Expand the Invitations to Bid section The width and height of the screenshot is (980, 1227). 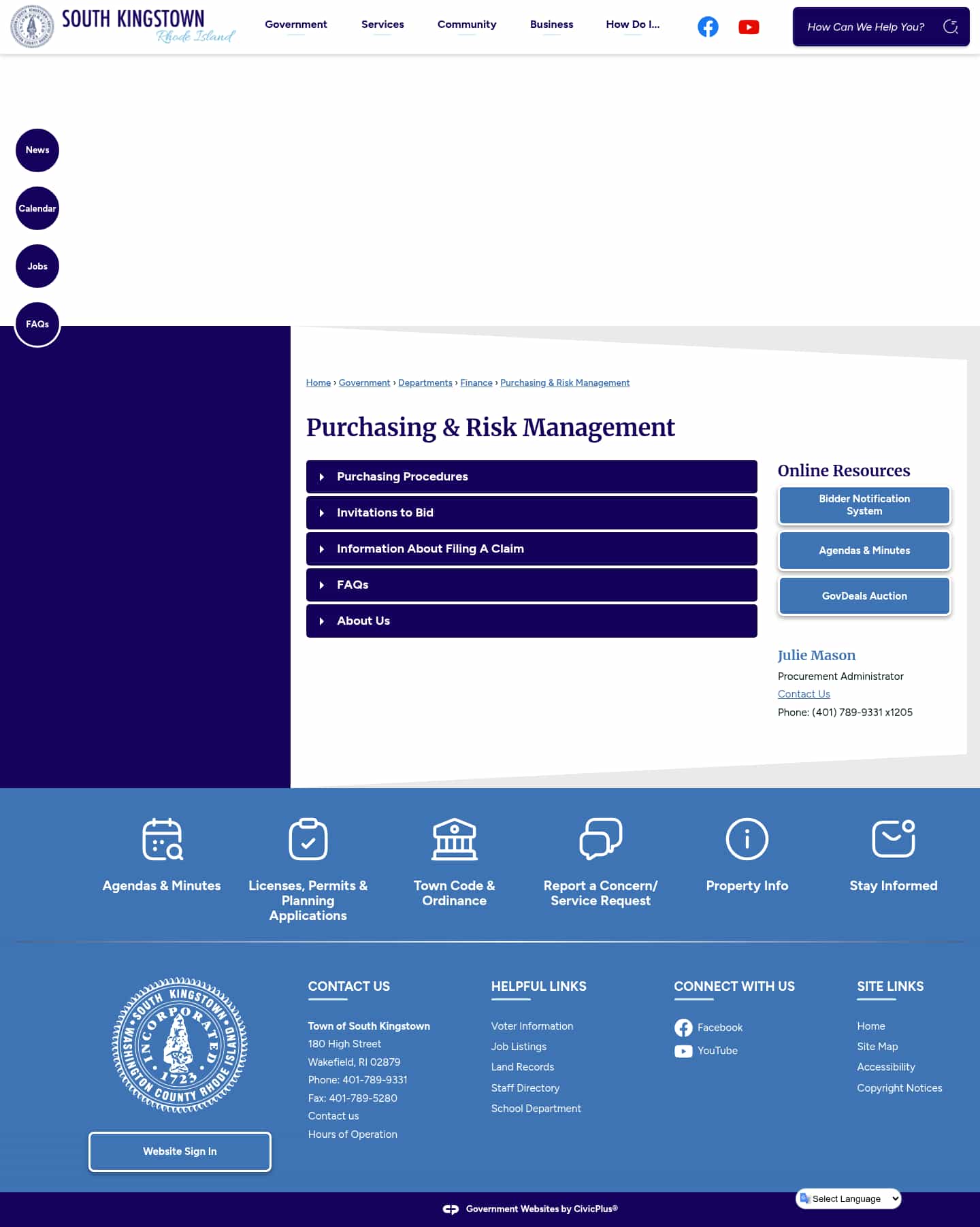point(532,512)
